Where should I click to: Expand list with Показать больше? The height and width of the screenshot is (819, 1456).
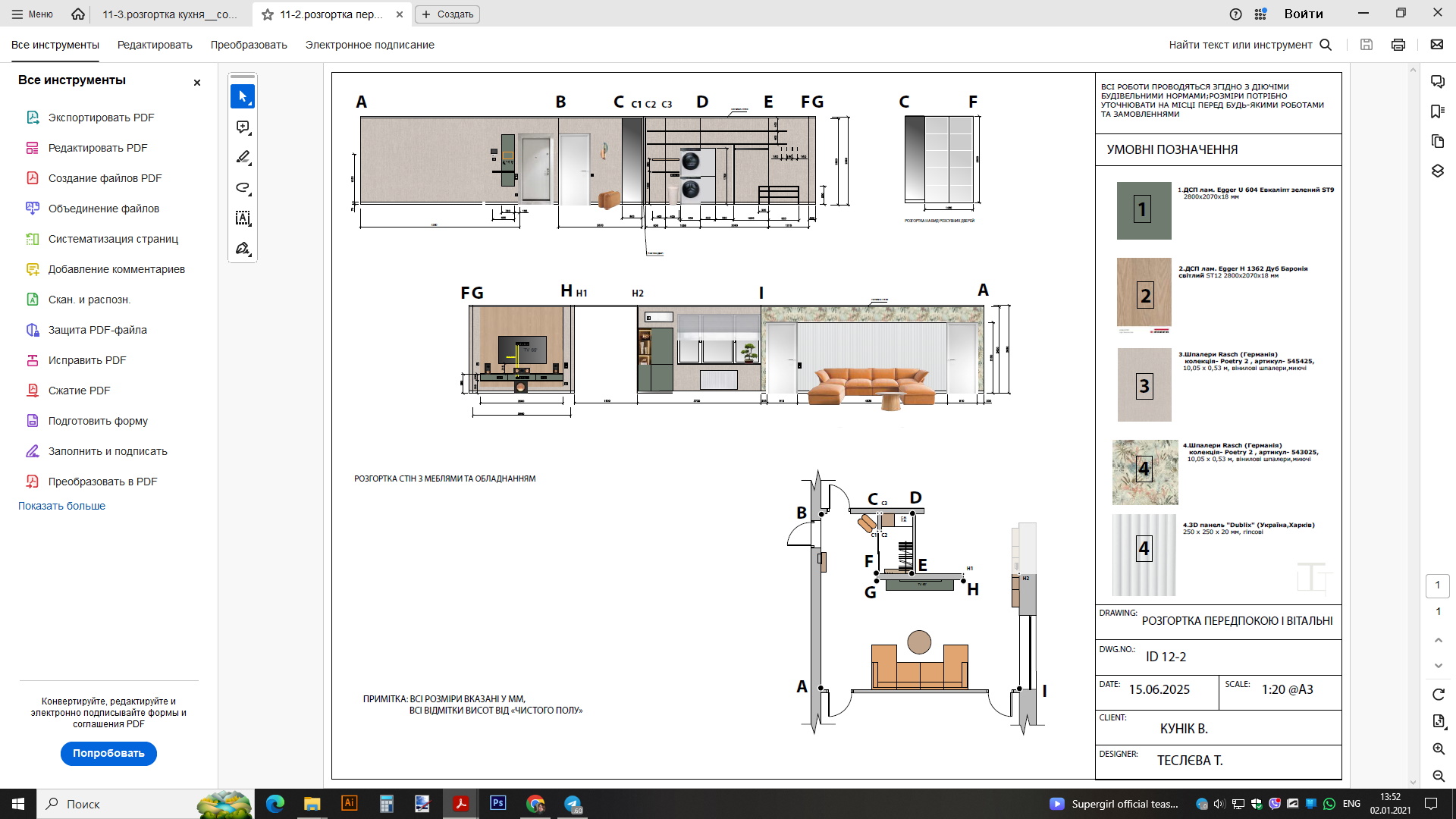pos(61,506)
